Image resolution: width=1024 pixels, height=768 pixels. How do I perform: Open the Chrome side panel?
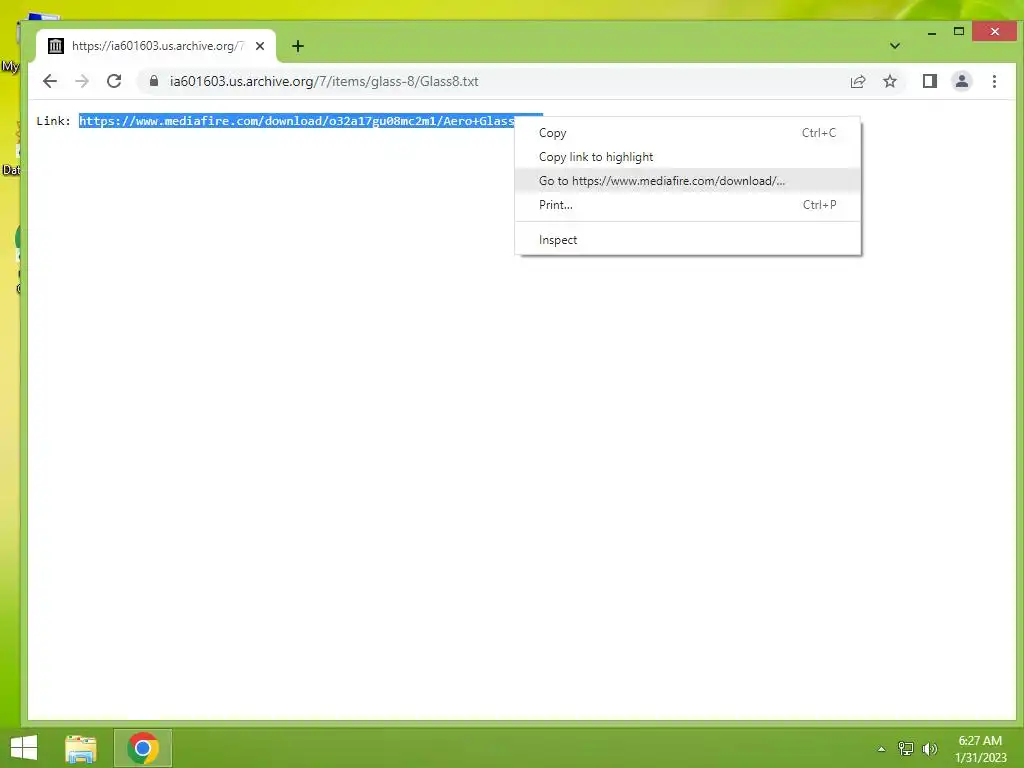click(x=929, y=81)
